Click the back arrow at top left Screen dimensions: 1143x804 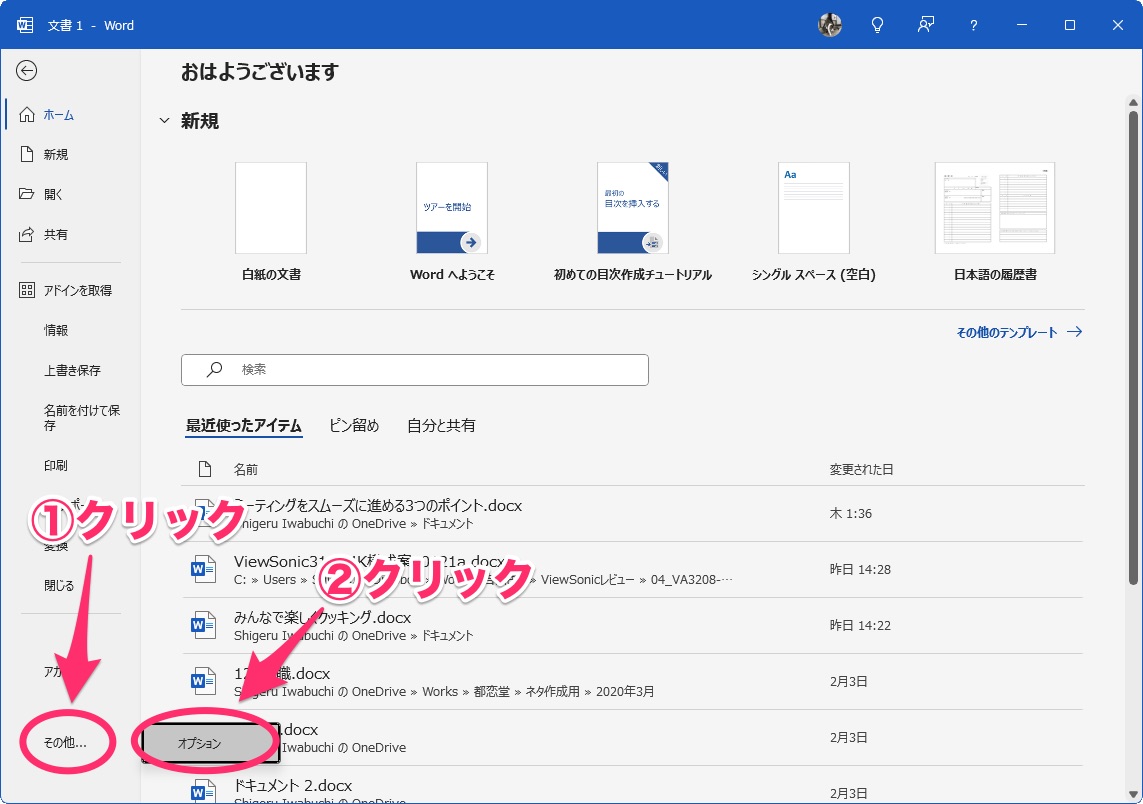coord(28,71)
